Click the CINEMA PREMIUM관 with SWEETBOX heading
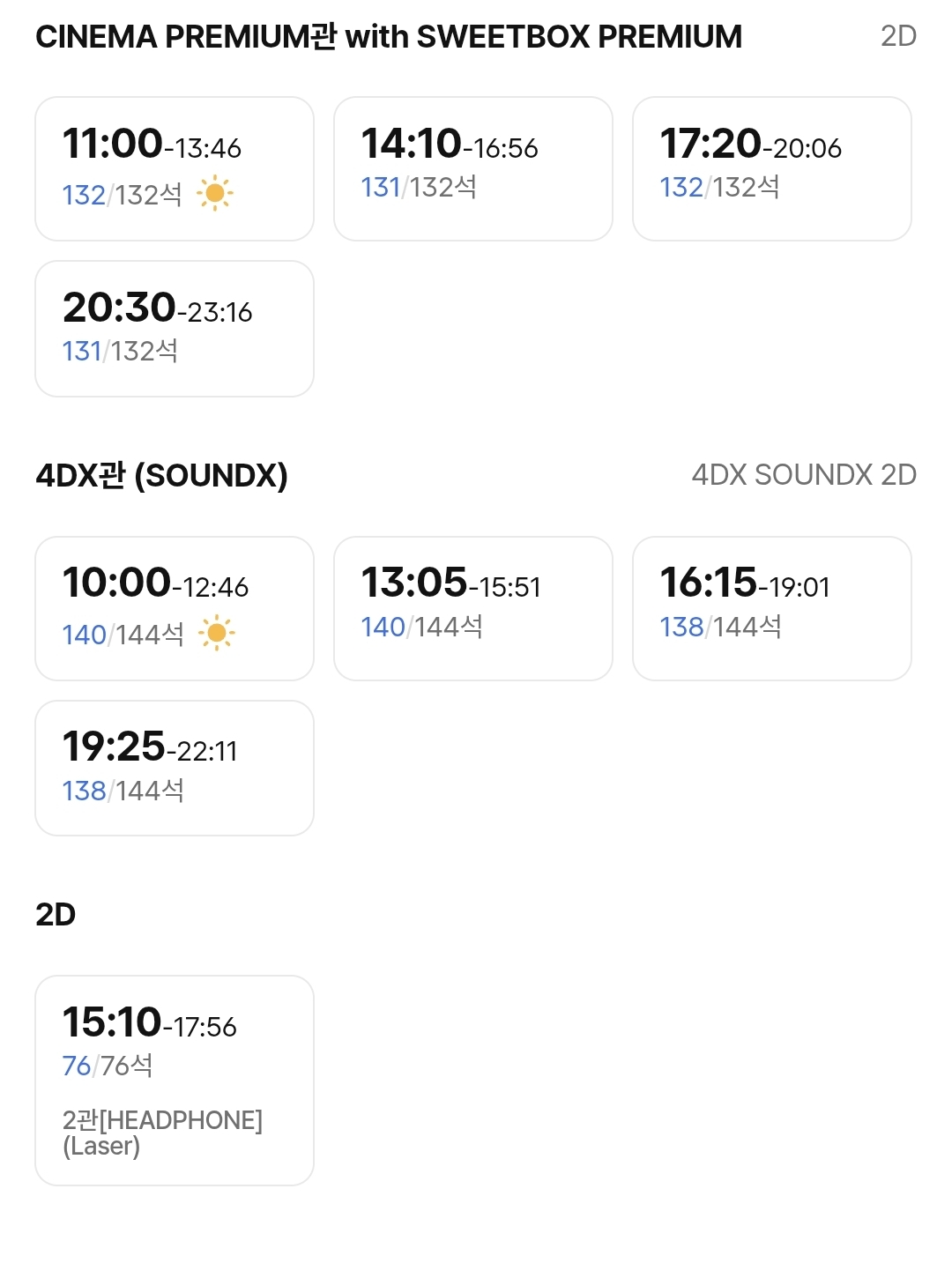Viewport: 952px width, 1278px height. click(x=389, y=37)
